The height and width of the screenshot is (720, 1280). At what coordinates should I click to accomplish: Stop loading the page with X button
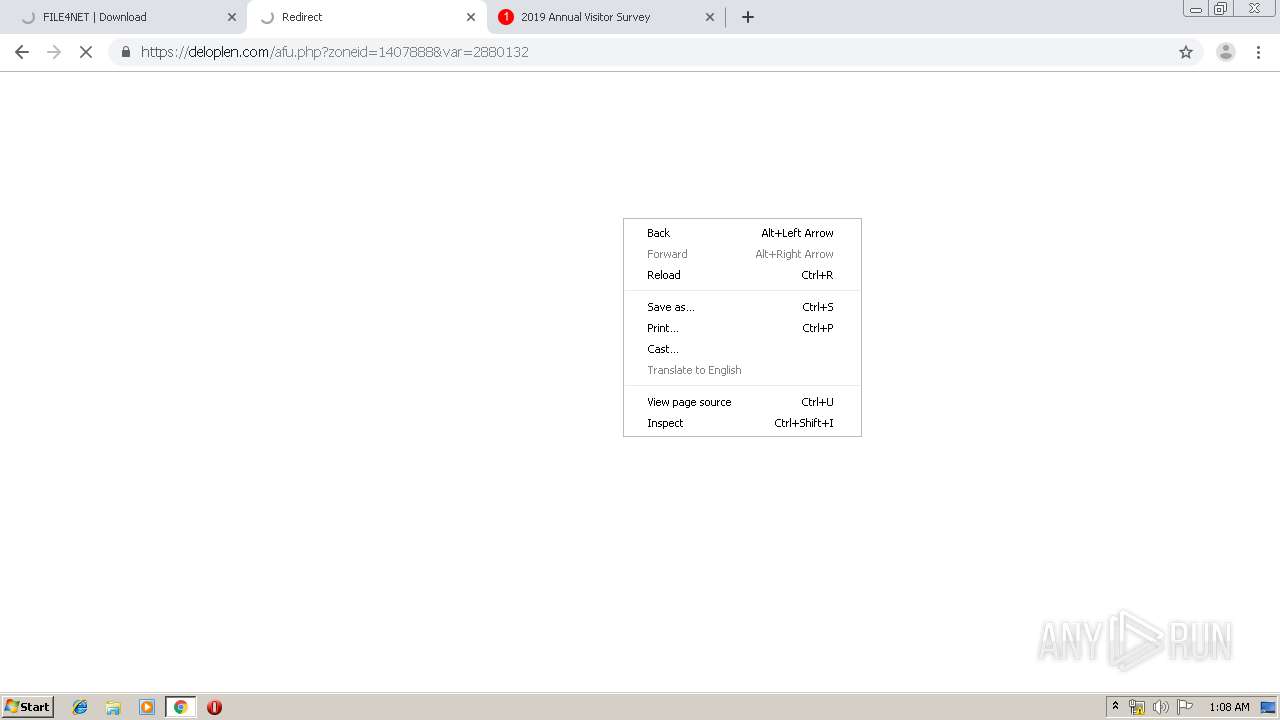pos(86,52)
